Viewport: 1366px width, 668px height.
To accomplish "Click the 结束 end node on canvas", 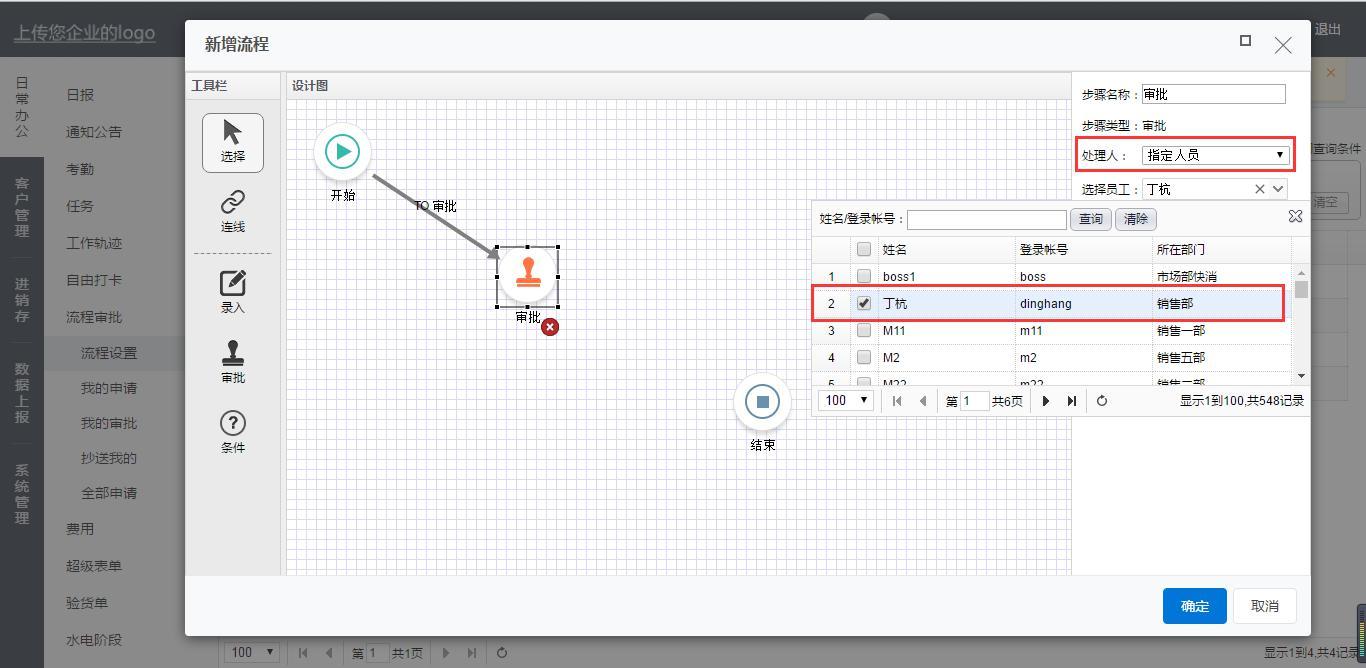I will 762,402.
